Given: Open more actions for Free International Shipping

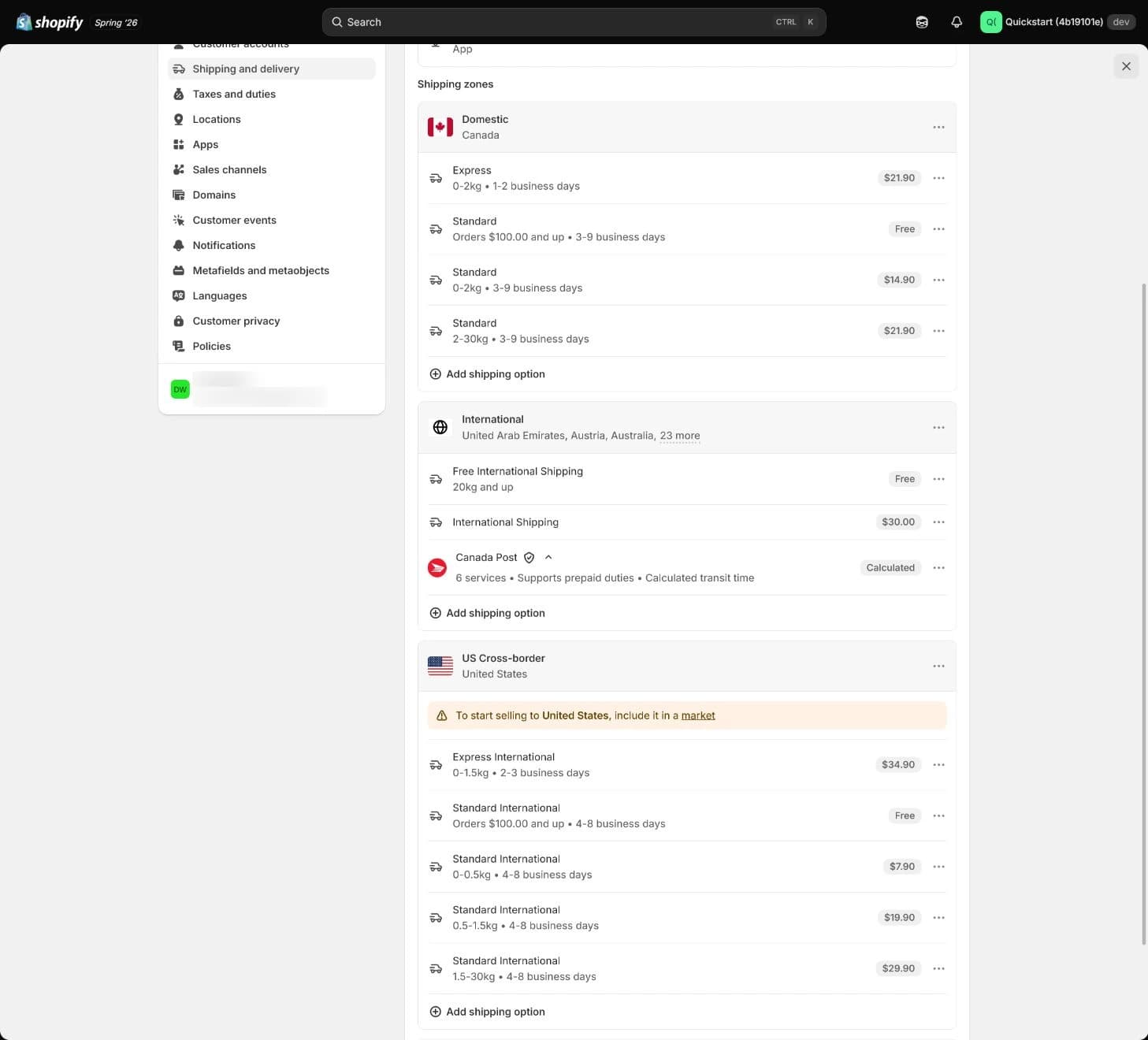Looking at the screenshot, I should click(x=938, y=479).
